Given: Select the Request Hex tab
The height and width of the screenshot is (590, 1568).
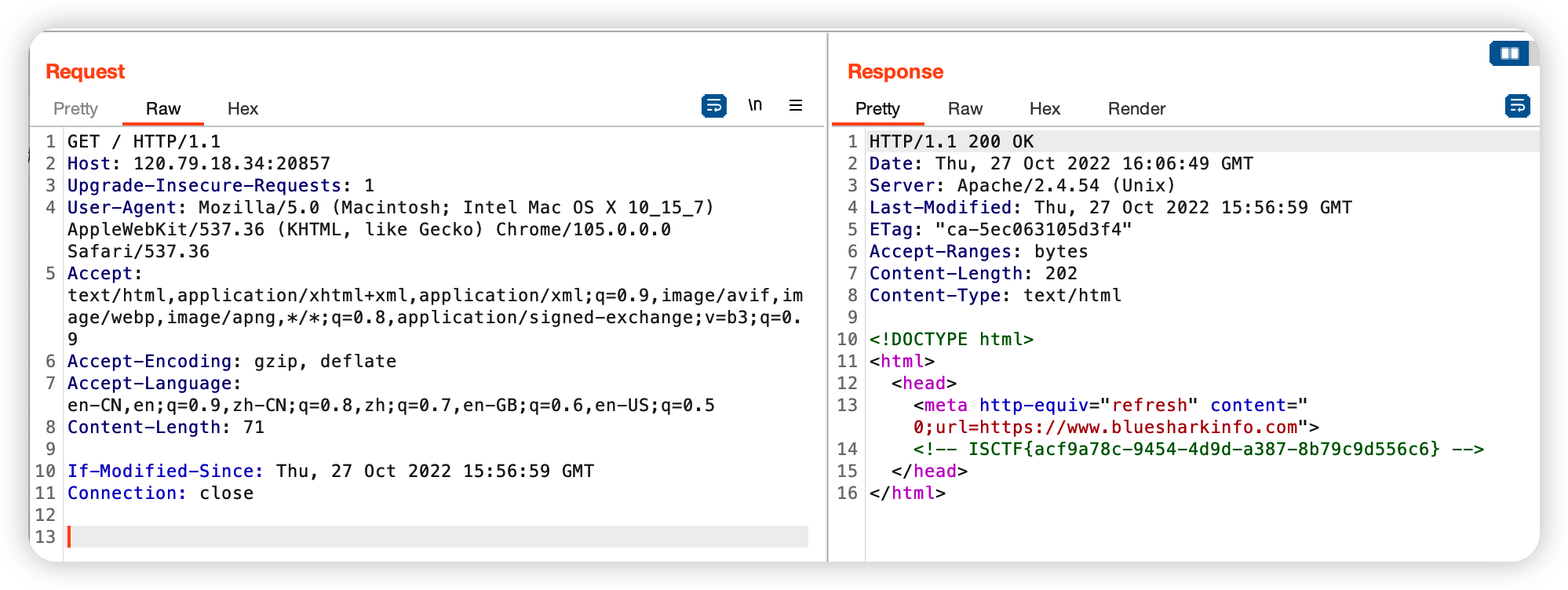Looking at the screenshot, I should click(242, 109).
